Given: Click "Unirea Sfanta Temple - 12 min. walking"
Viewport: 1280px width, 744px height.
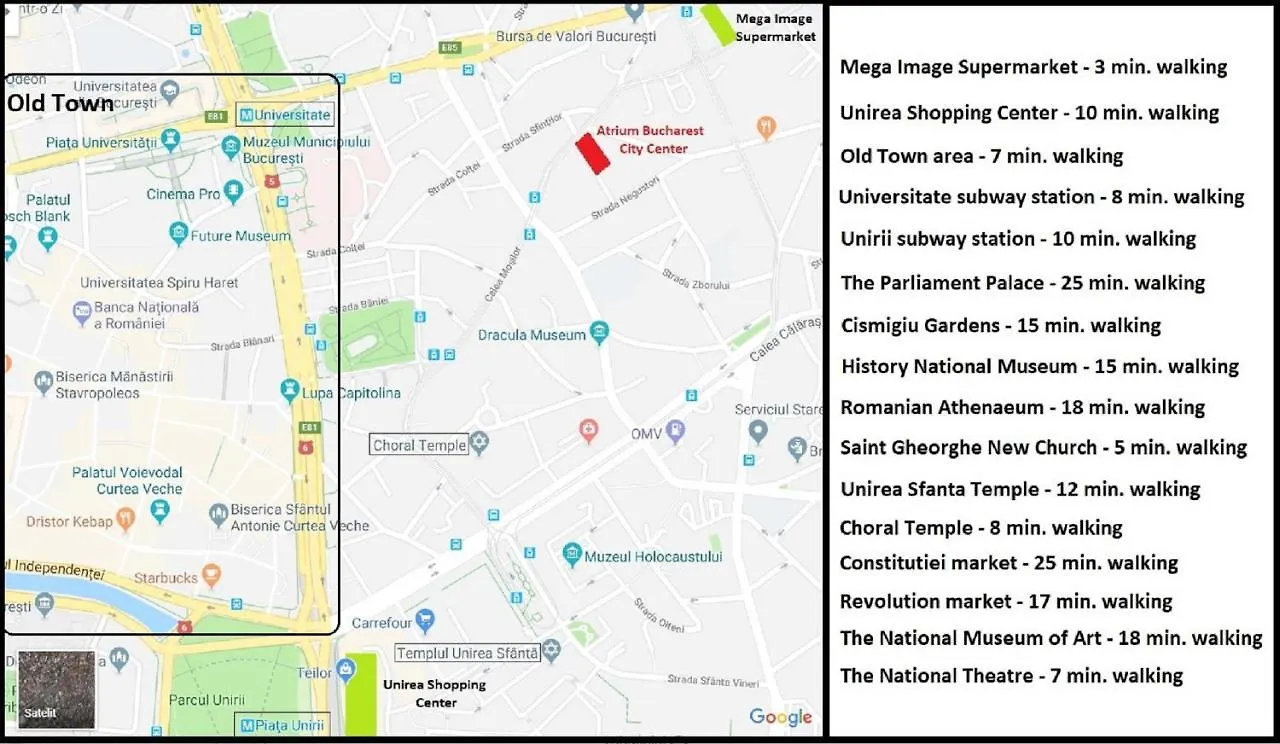Looking at the screenshot, I should [x=1020, y=489].
